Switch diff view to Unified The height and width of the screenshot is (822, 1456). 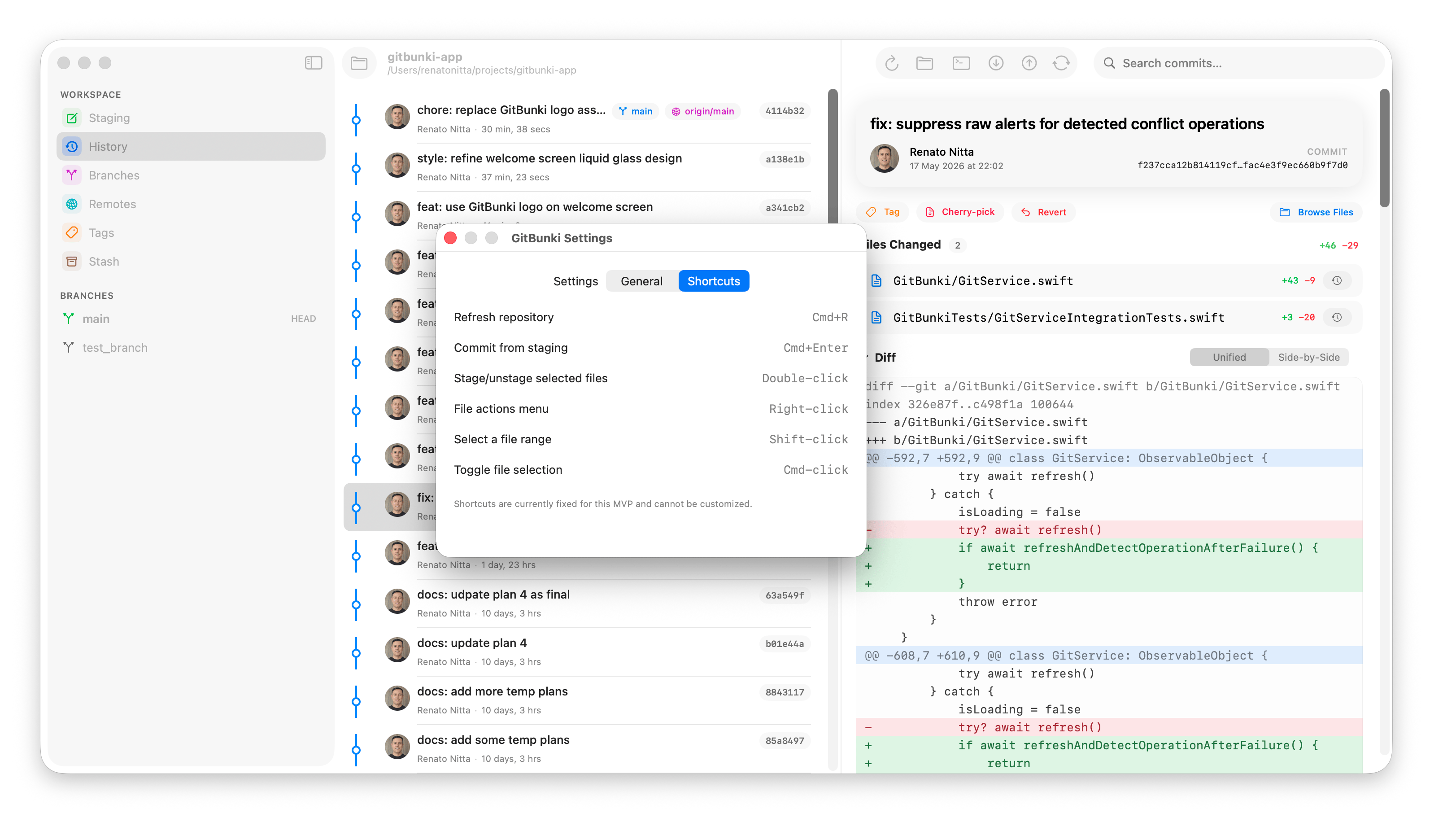click(x=1229, y=357)
